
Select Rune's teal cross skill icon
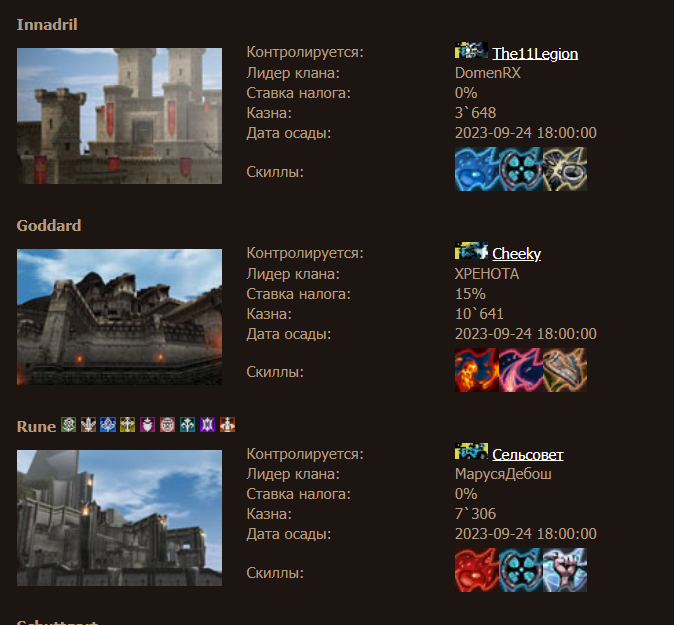[x=520, y=570]
